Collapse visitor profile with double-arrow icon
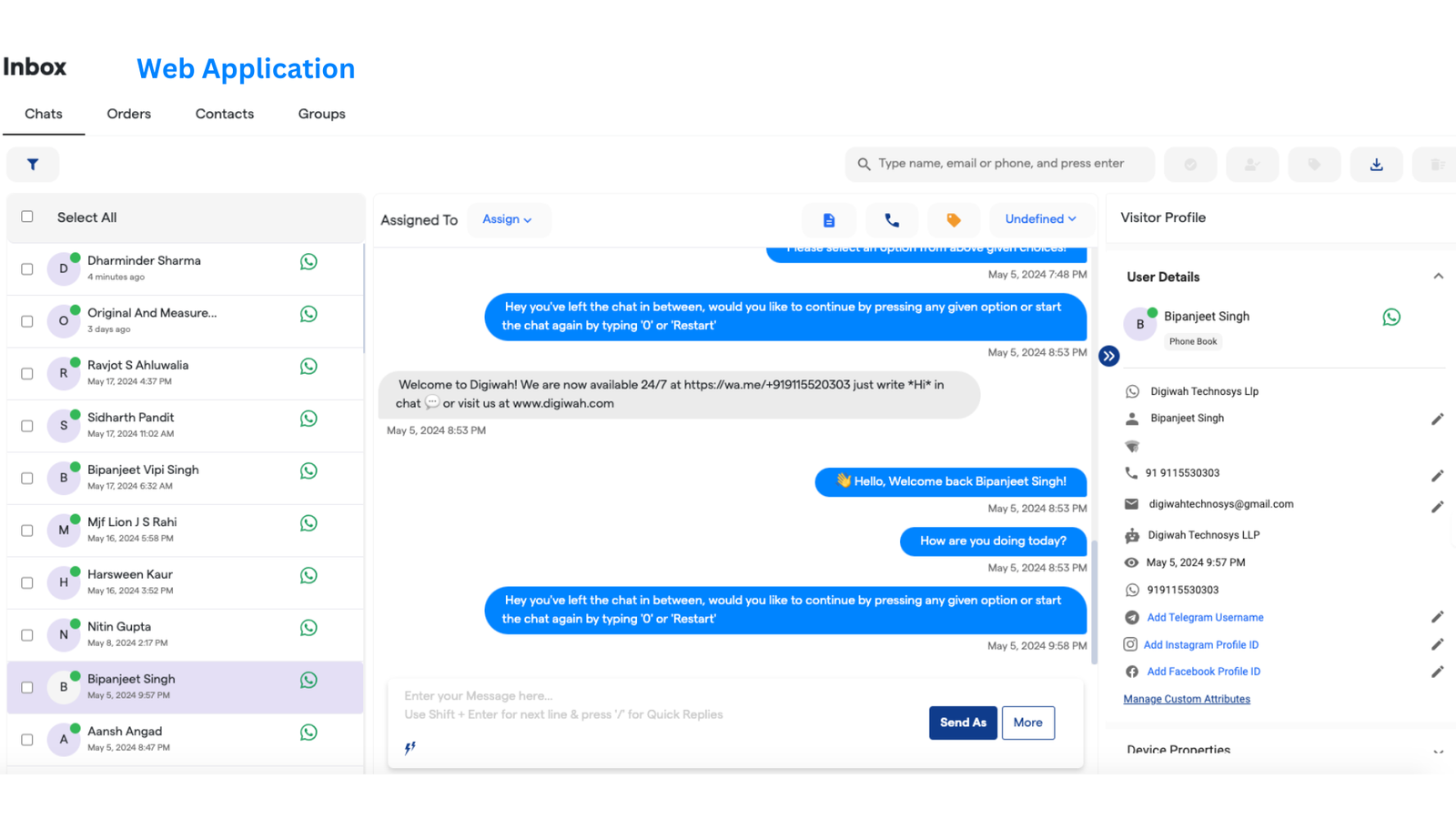The height and width of the screenshot is (819, 1456). tap(1108, 356)
